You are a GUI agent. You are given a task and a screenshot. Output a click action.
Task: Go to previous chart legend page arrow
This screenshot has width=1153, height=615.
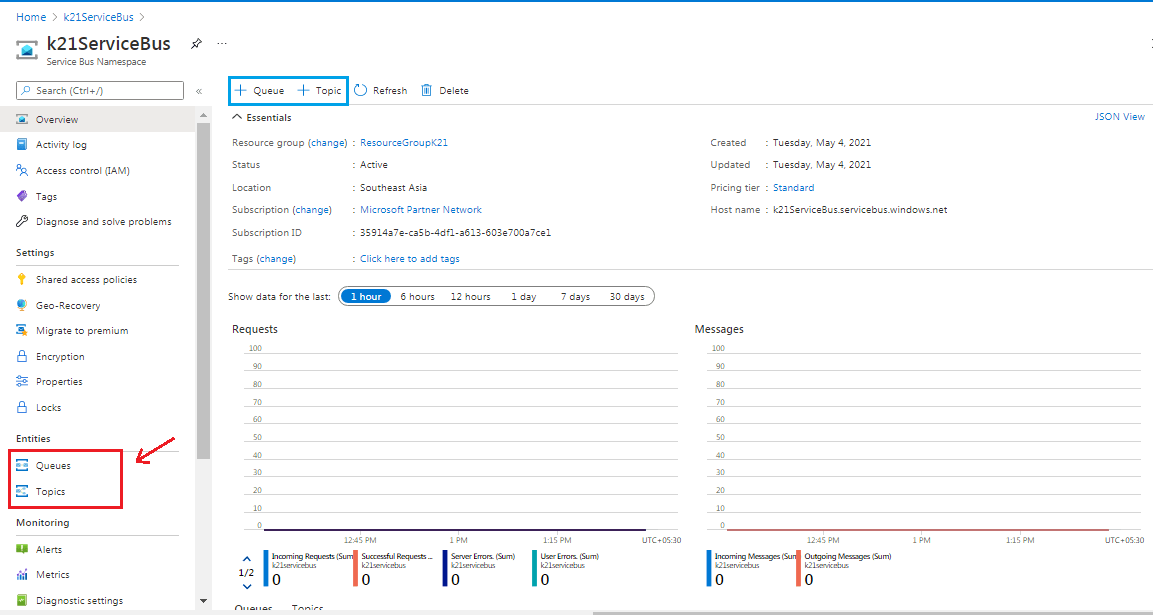pos(246,560)
